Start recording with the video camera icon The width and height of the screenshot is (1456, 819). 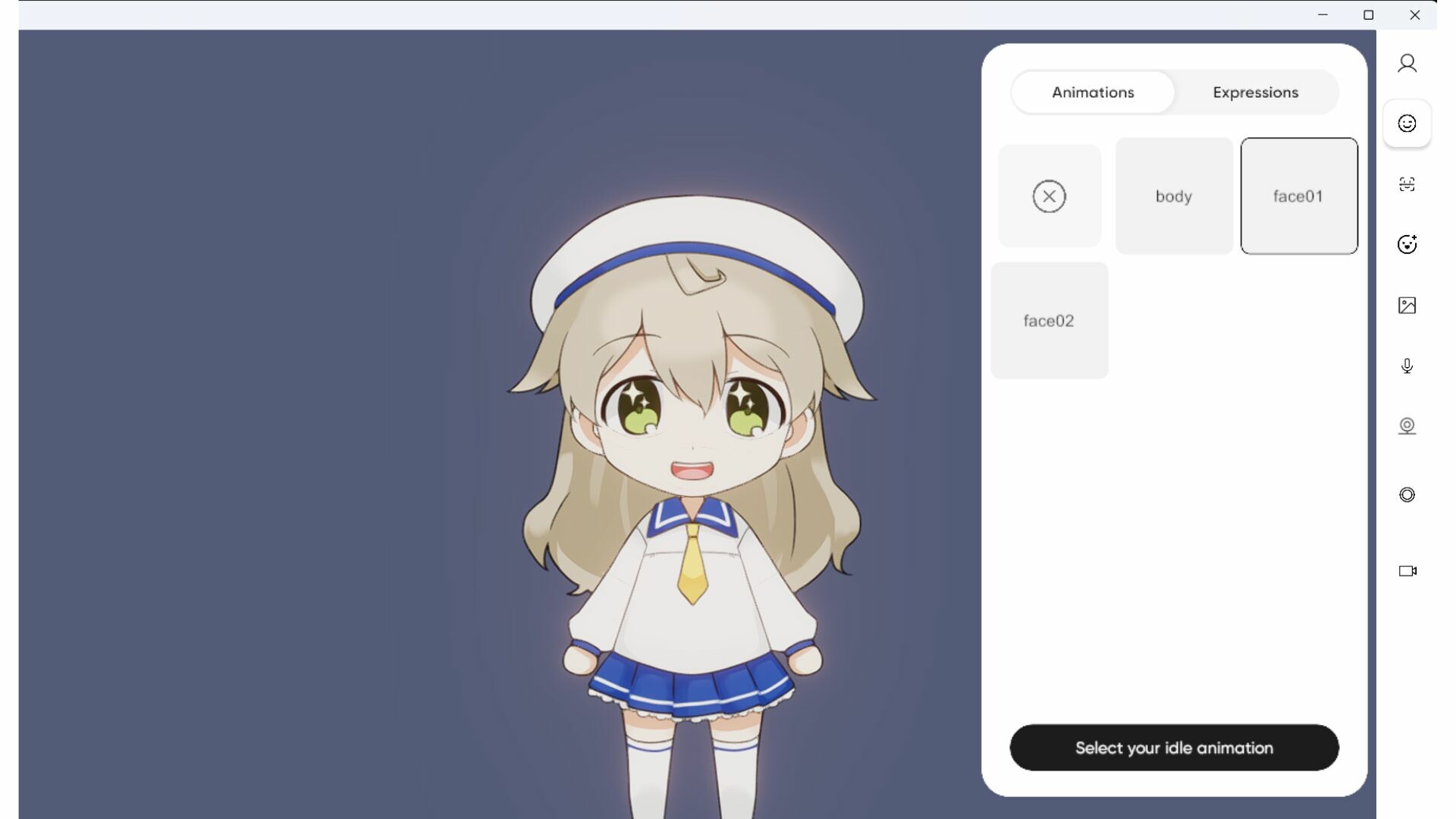[1407, 571]
